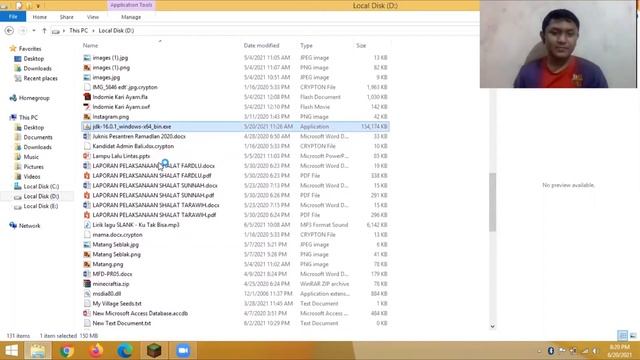Sort files by Name column
This screenshot has width=640, height=360.
coord(90,45)
